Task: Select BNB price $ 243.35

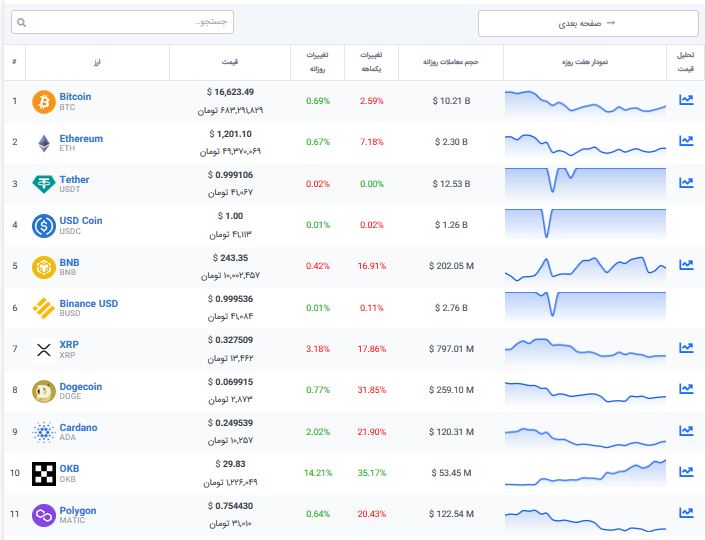Action: [x=230, y=258]
